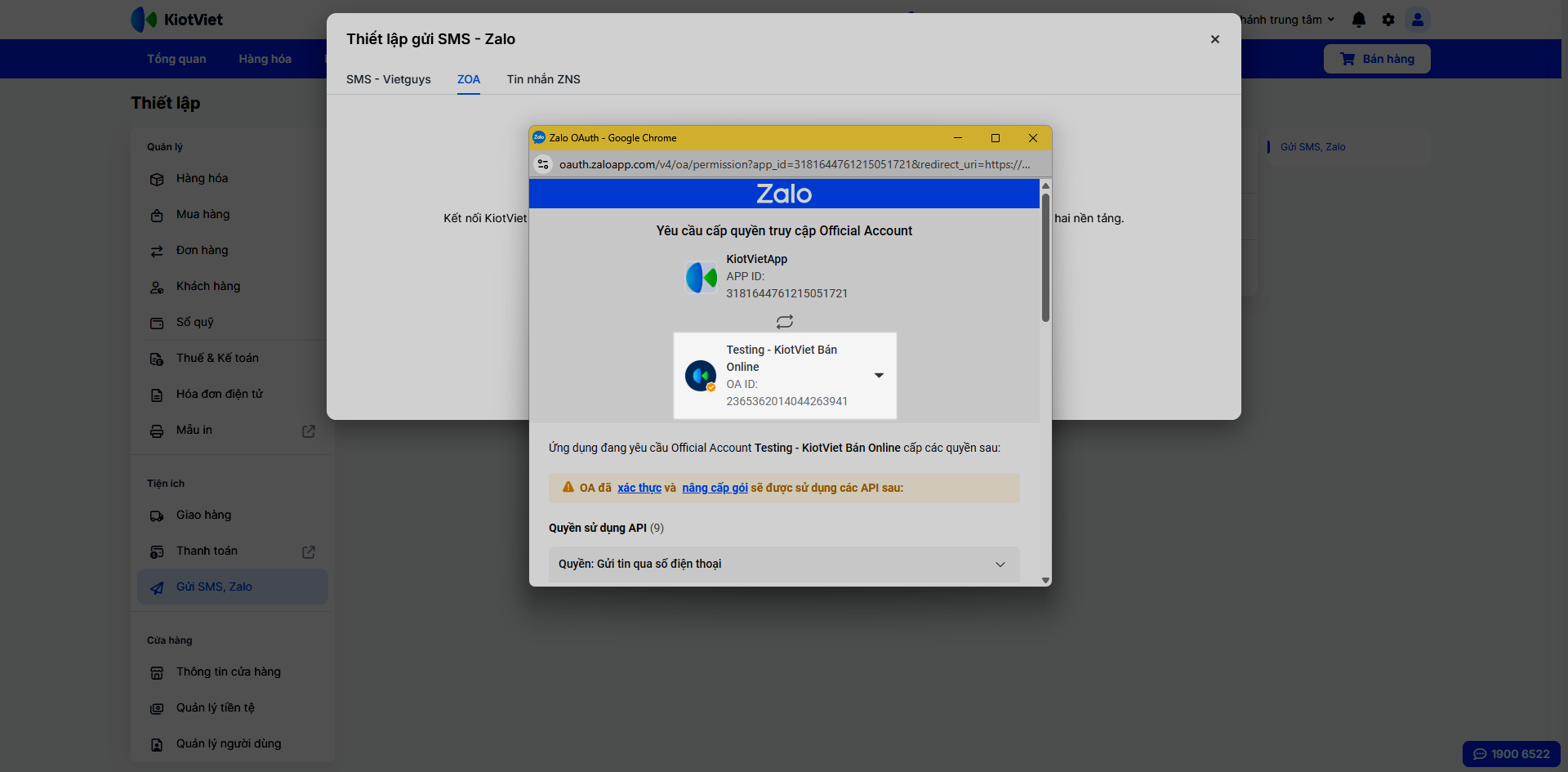The height and width of the screenshot is (772, 1568).
Task: Close the Thiết lập gửi SMS - Zalo dialog
Action: point(1215,39)
